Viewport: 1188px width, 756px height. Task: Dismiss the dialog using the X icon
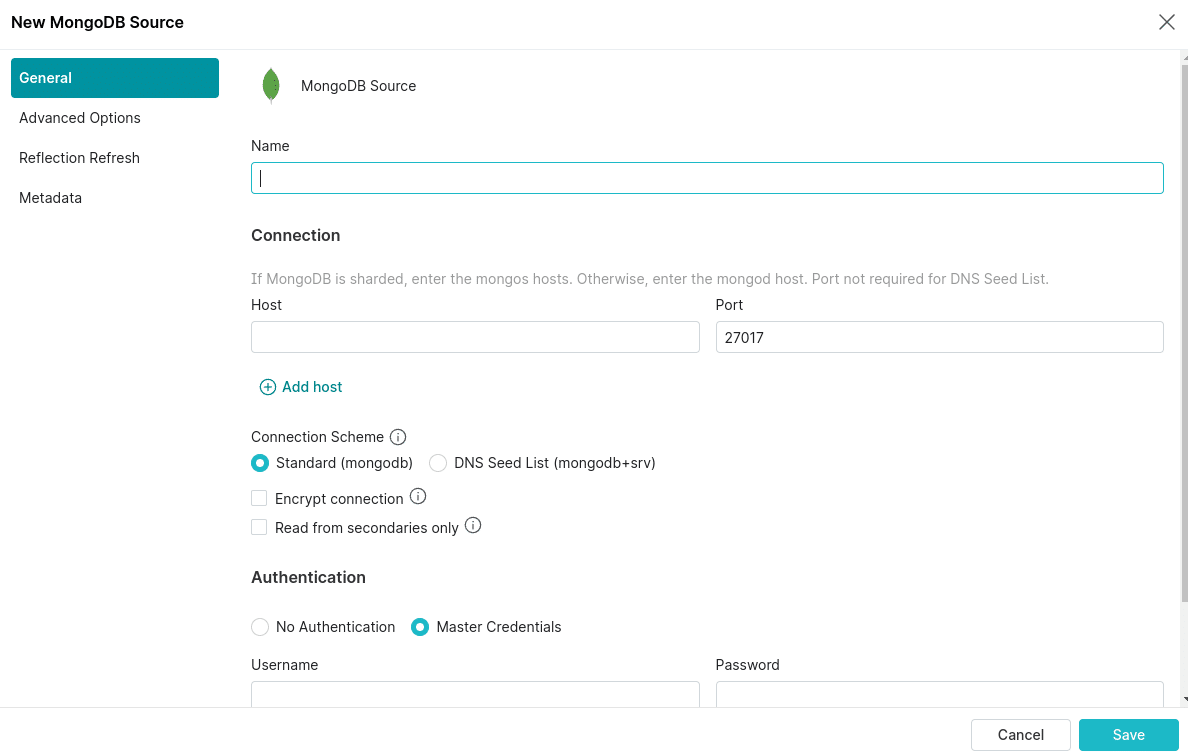(x=1166, y=21)
